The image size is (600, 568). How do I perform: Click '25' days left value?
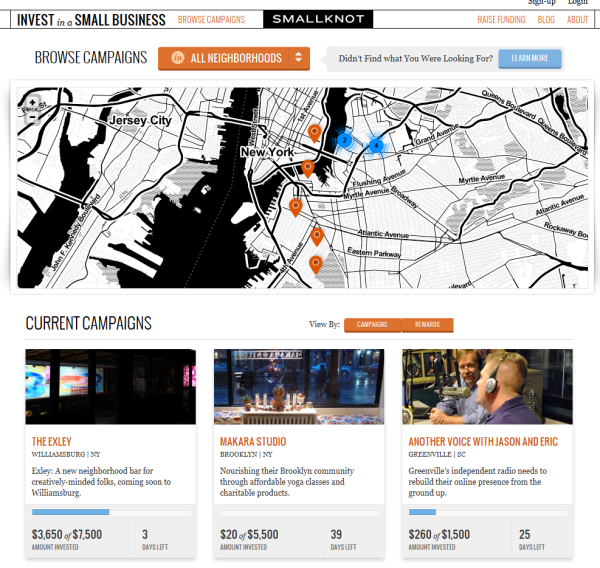525,534
